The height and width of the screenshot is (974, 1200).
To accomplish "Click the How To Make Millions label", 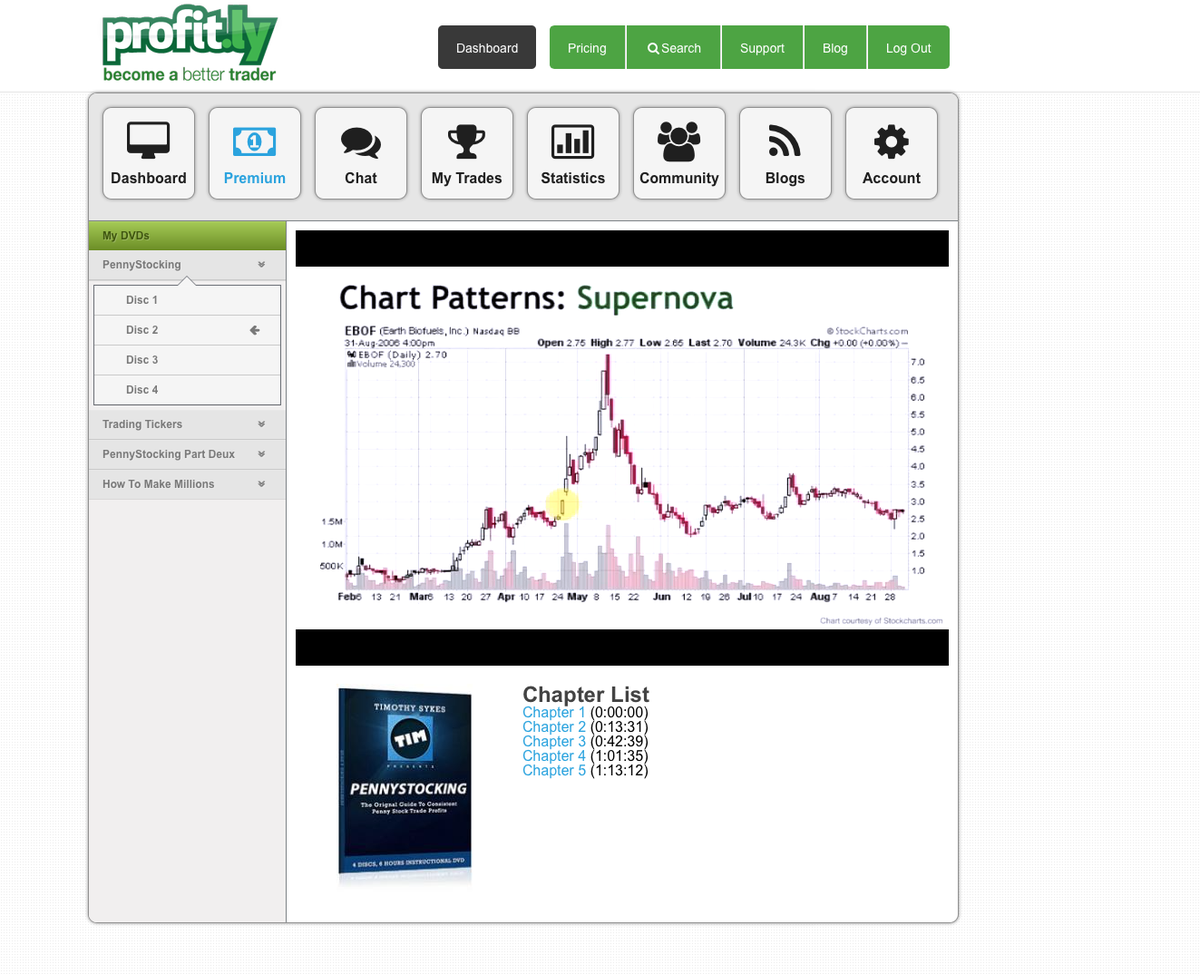I will point(158,484).
